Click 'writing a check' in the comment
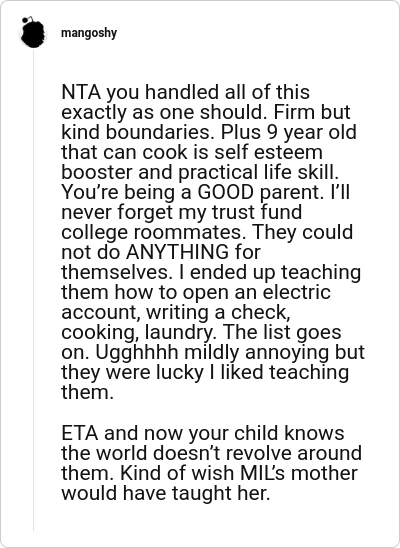The image size is (400, 548). (x=218, y=313)
